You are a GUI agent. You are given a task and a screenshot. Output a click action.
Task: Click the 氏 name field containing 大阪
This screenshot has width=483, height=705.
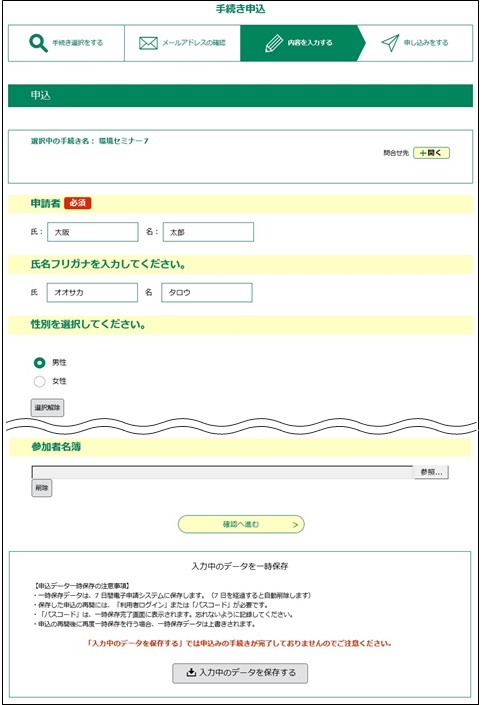click(x=93, y=232)
